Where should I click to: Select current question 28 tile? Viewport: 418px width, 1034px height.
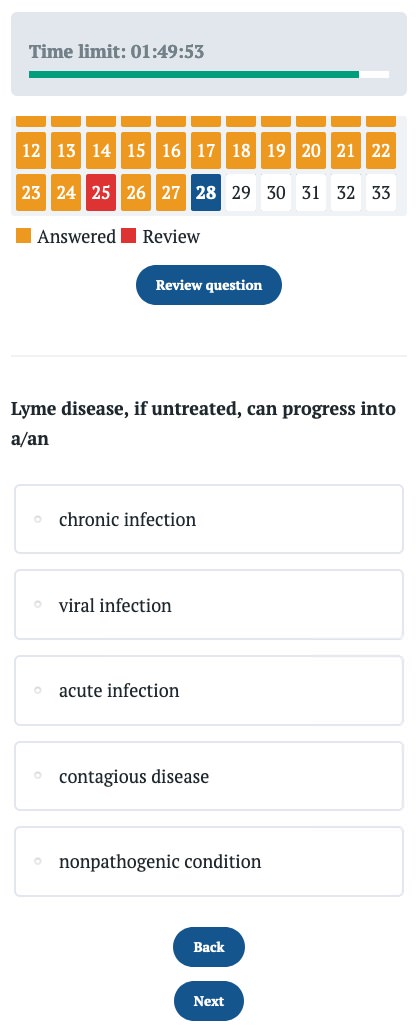coord(206,193)
